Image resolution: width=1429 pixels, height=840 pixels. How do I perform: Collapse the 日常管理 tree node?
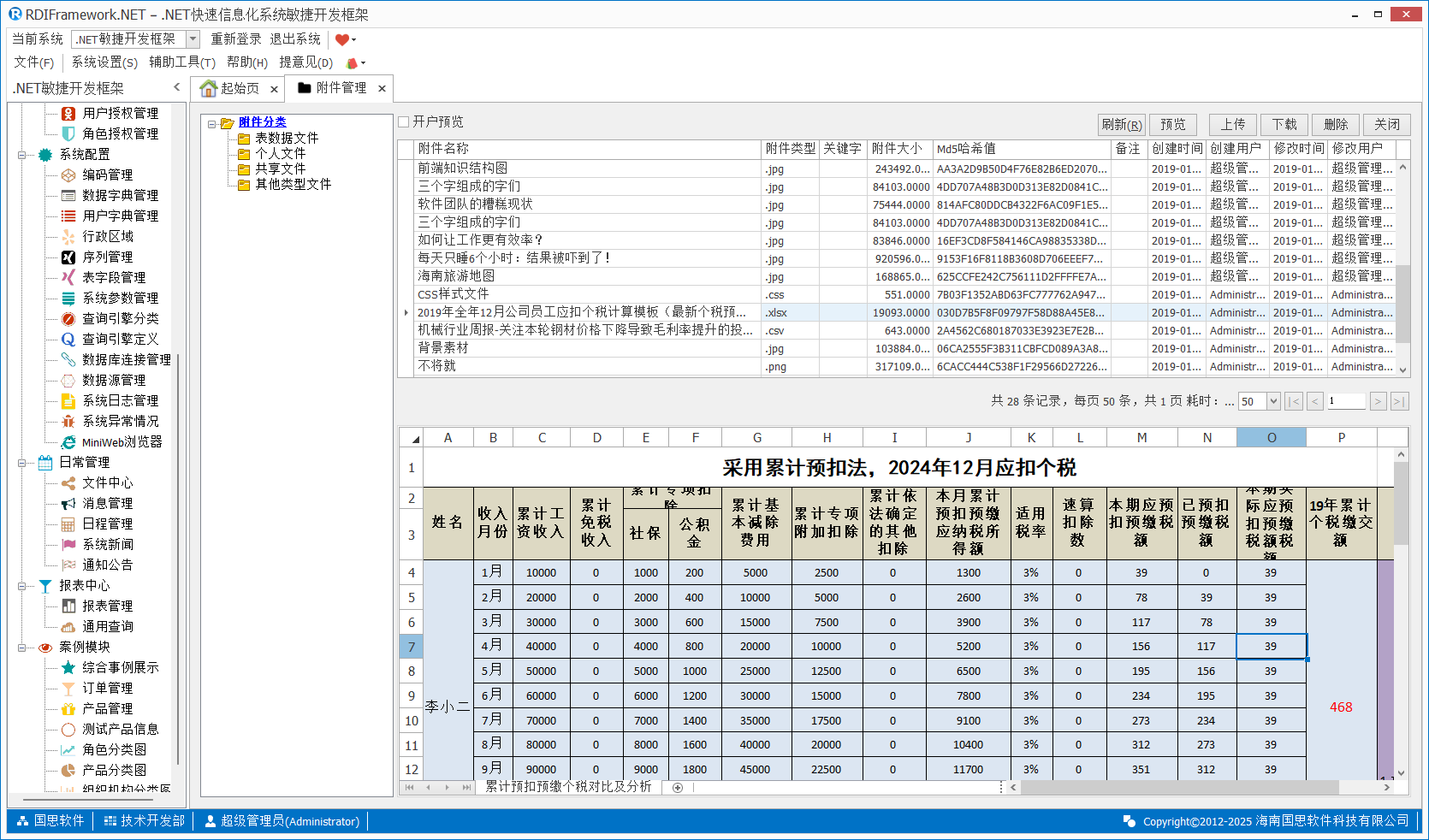pos(22,463)
